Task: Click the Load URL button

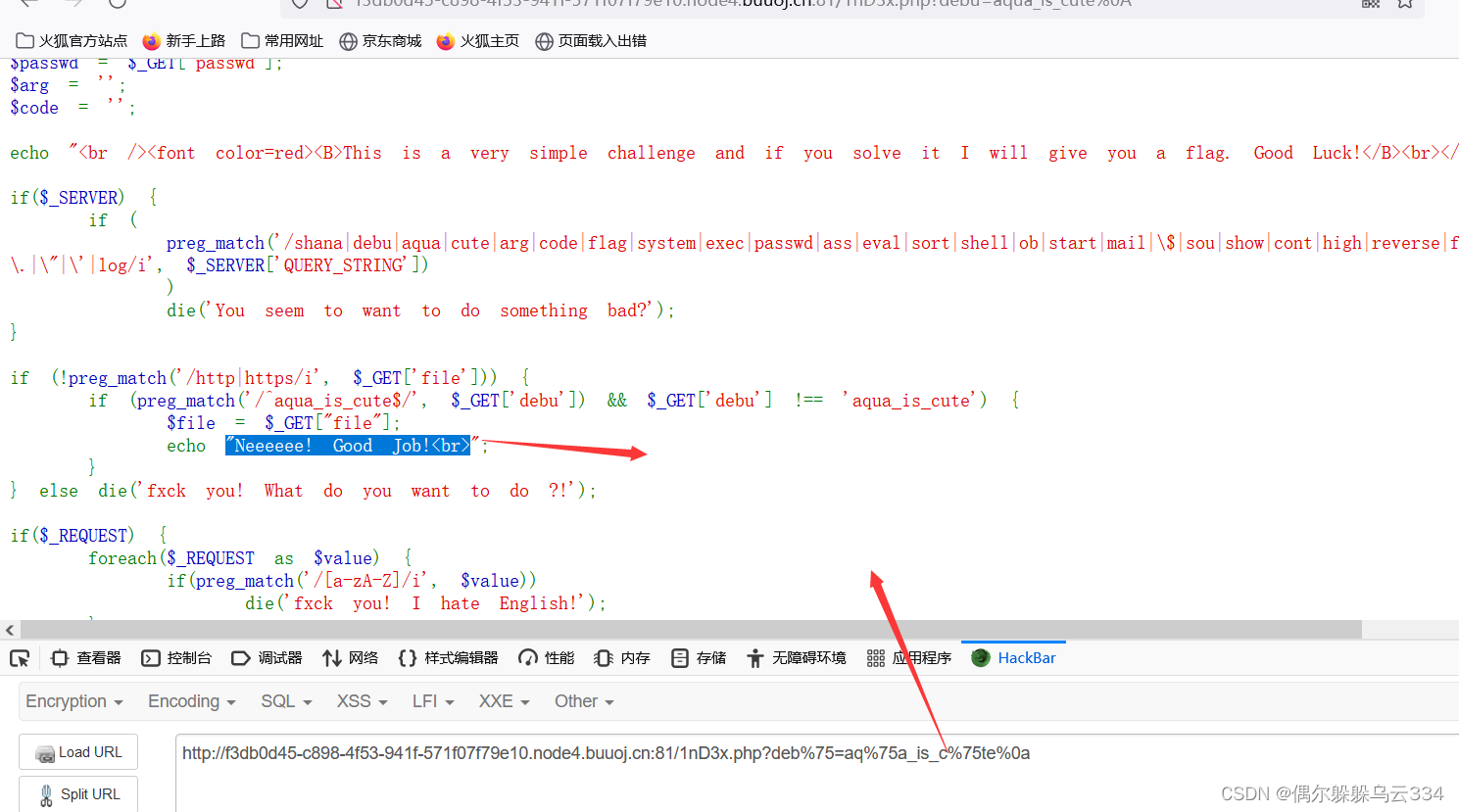Action: coord(78,752)
